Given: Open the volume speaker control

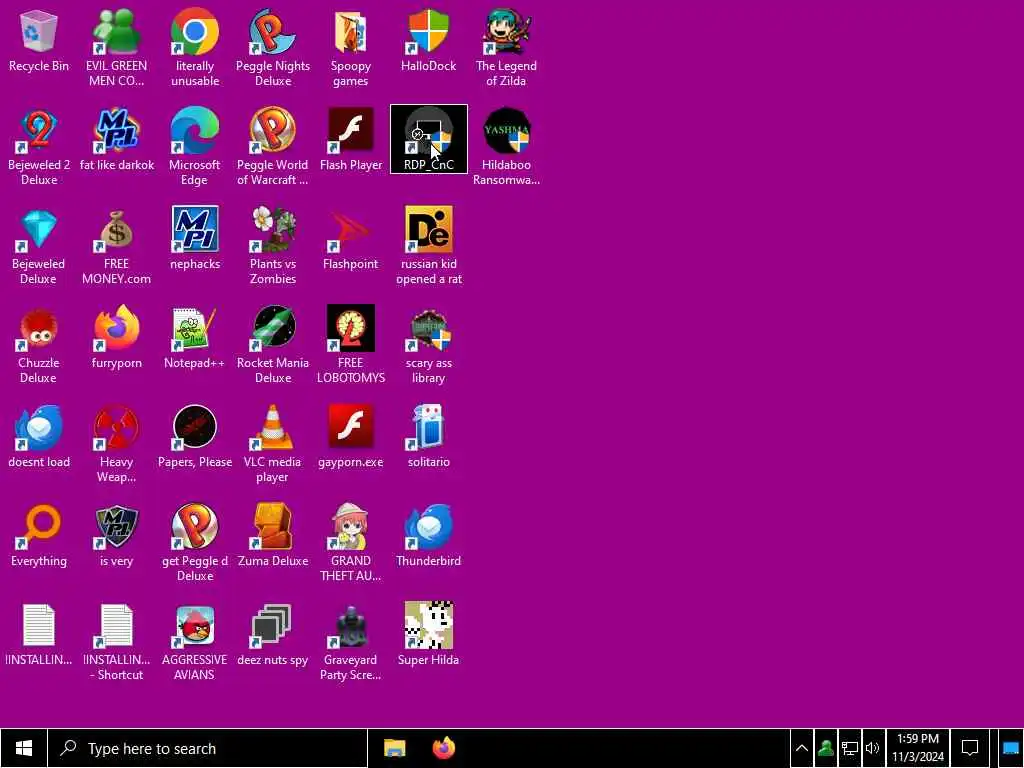Looking at the screenshot, I should click(872, 748).
